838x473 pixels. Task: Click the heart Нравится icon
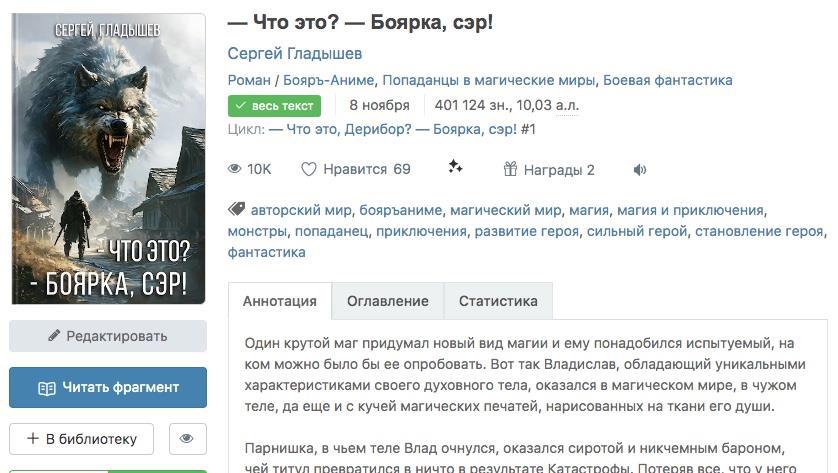point(309,169)
